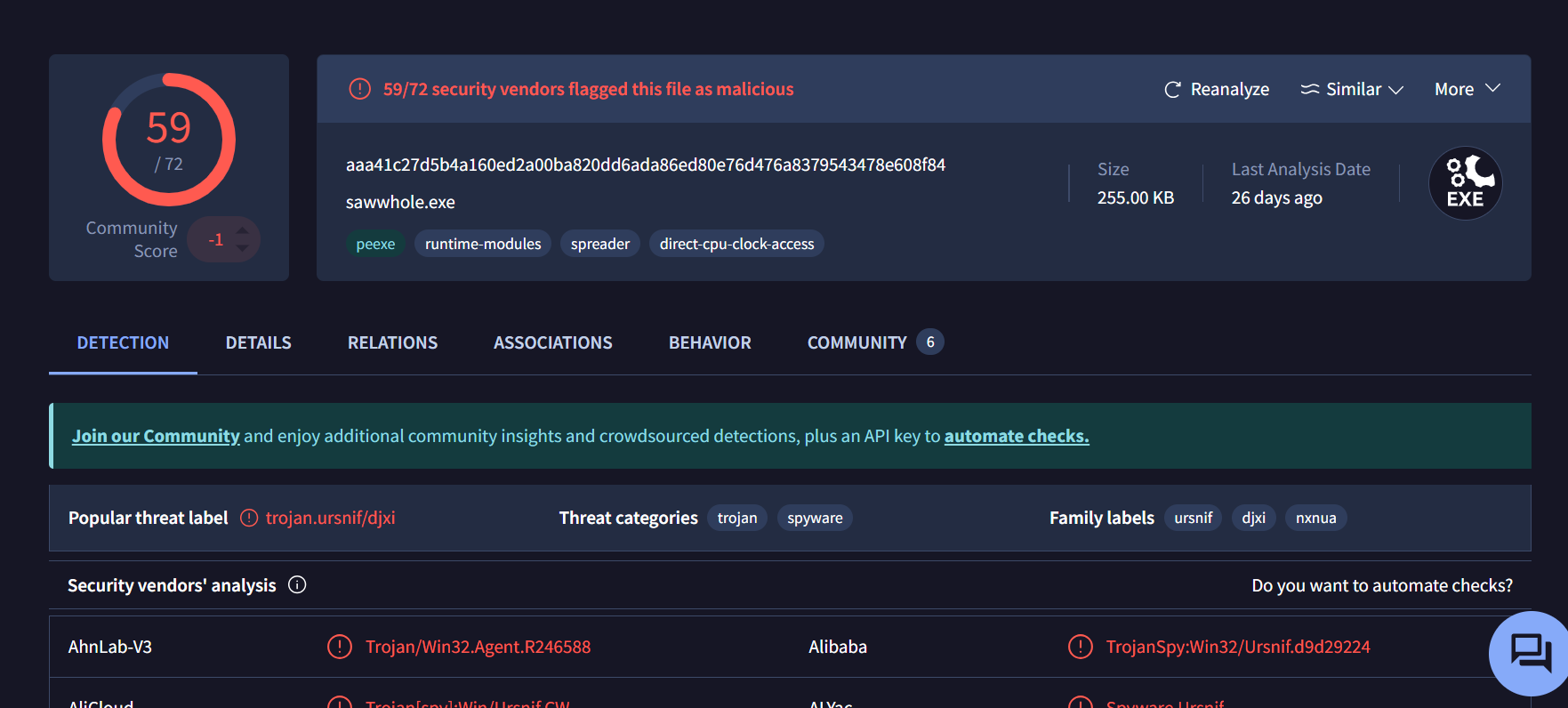Click the AhnLab-V3 detection alert icon

click(x=339, y=647)
